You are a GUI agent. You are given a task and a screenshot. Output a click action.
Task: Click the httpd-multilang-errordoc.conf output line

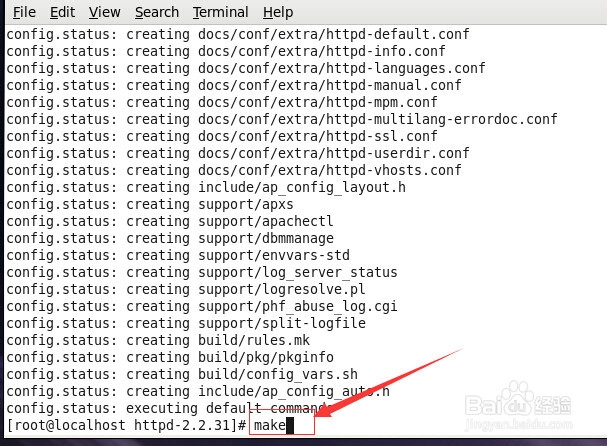point(281,119)
